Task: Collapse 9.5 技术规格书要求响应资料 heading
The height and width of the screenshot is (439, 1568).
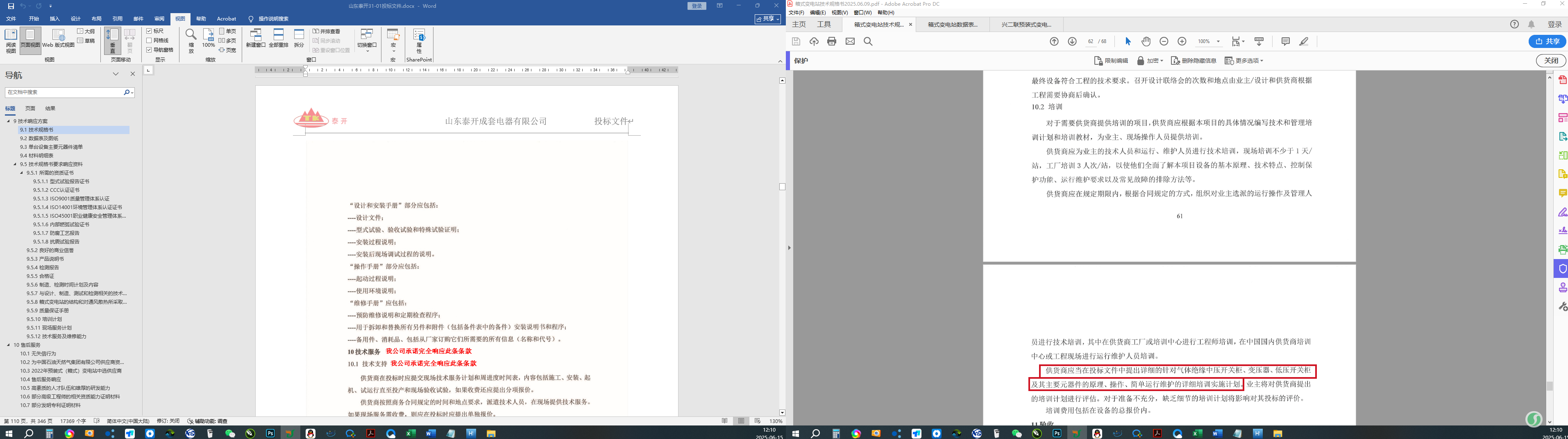Action: coord(15,164)
